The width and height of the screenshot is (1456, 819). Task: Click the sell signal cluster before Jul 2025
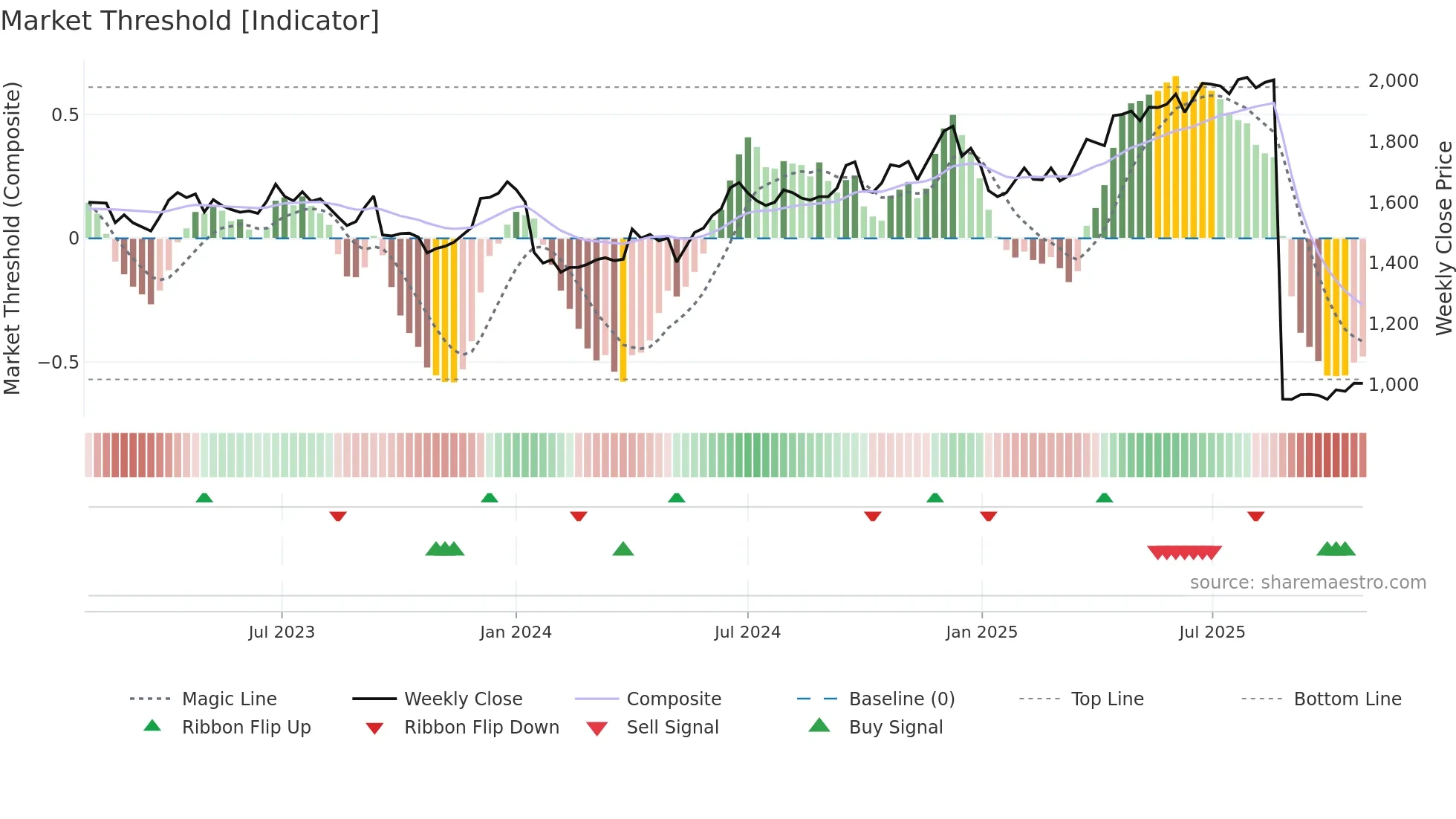tap(1184, 552)
